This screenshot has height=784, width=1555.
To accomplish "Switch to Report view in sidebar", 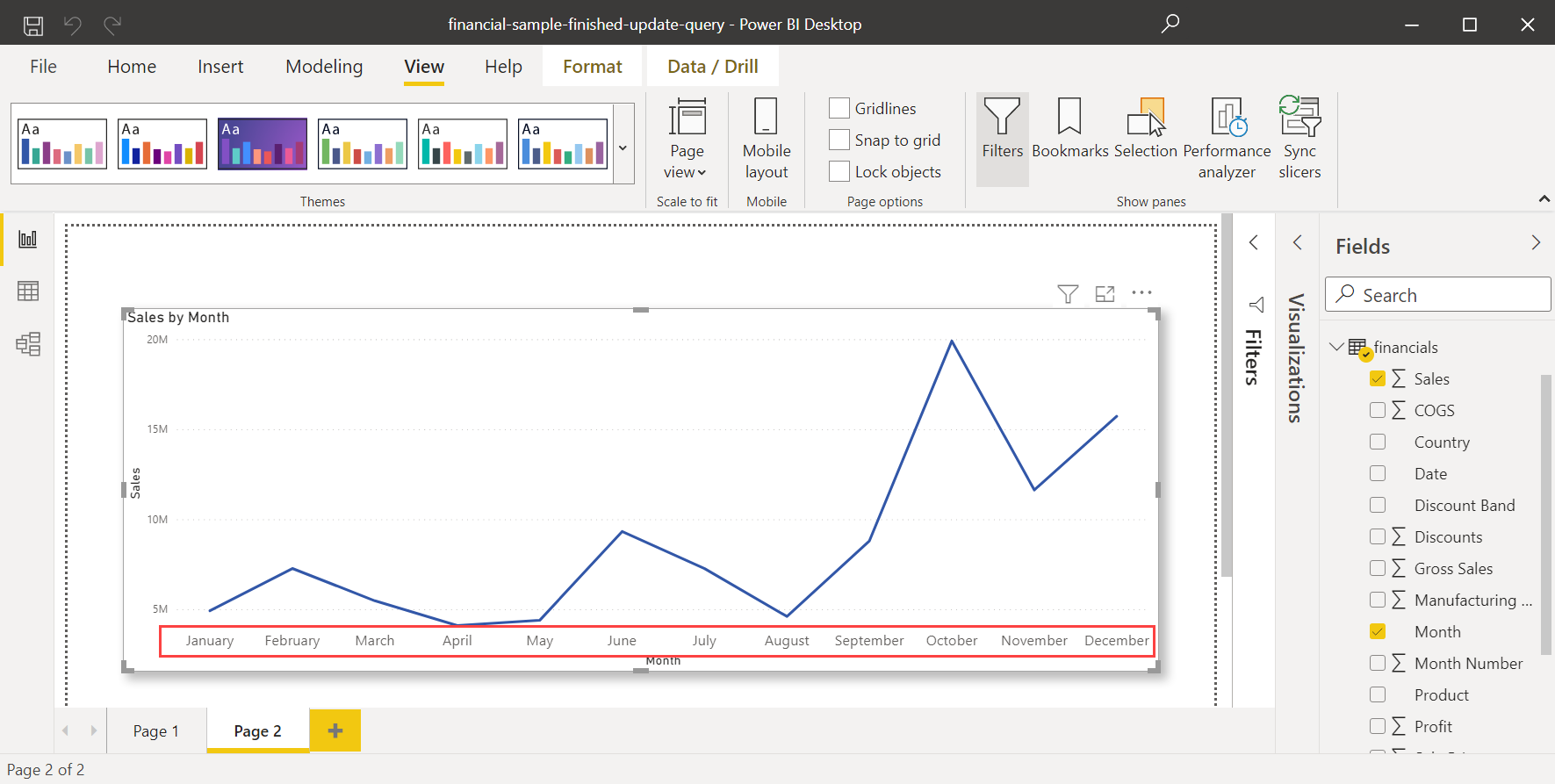I will pyautogui.click(x=28, y=239).
